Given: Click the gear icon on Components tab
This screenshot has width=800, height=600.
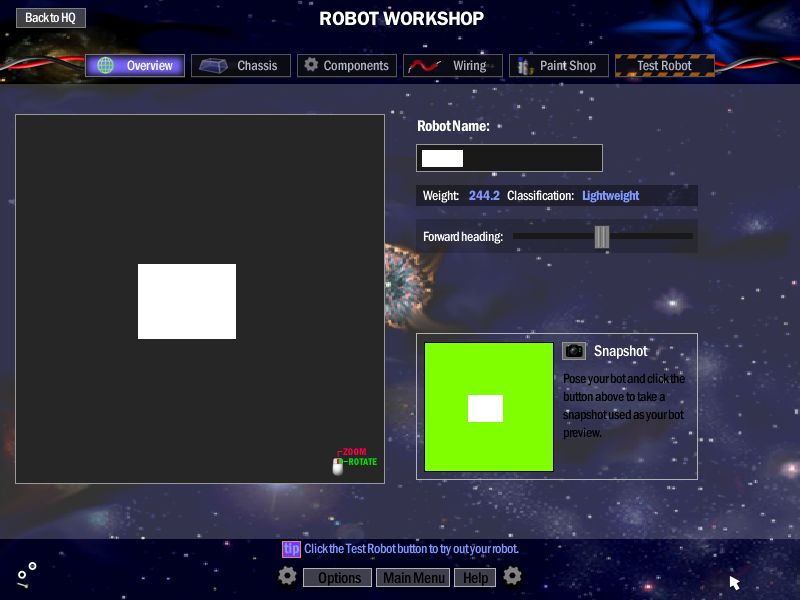Looking at the screenshot, I should tap(311, 65).
